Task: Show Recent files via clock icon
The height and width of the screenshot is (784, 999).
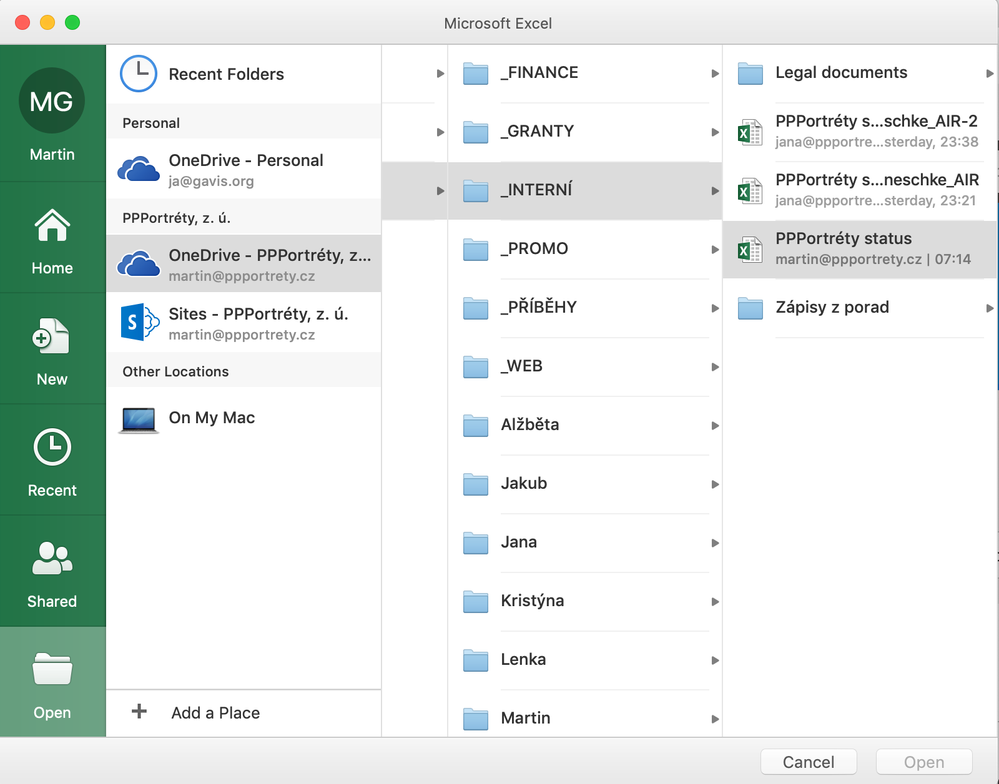Action: coord(52,449)
